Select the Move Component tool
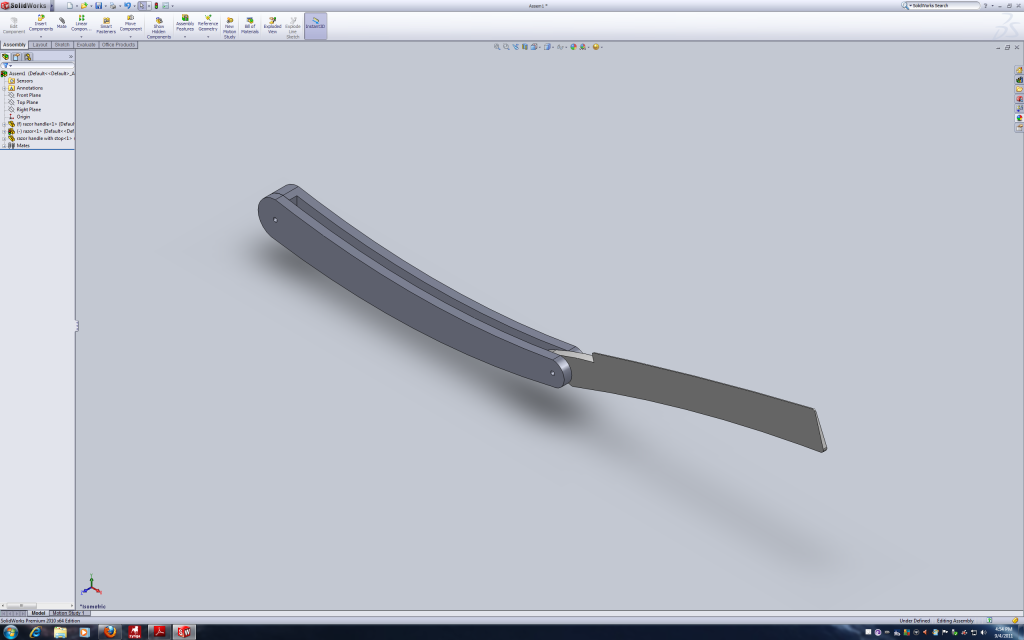This screenshot has width=1024, height=640. [x=131, y=24]
